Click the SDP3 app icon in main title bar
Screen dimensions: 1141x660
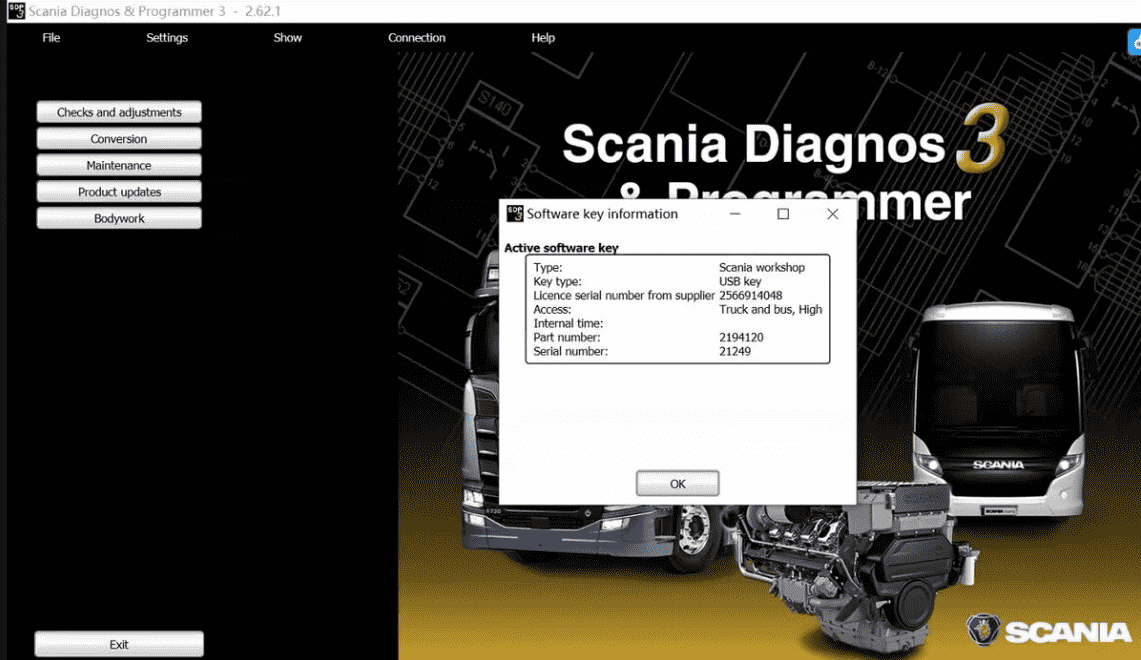(x=15, y=11)
